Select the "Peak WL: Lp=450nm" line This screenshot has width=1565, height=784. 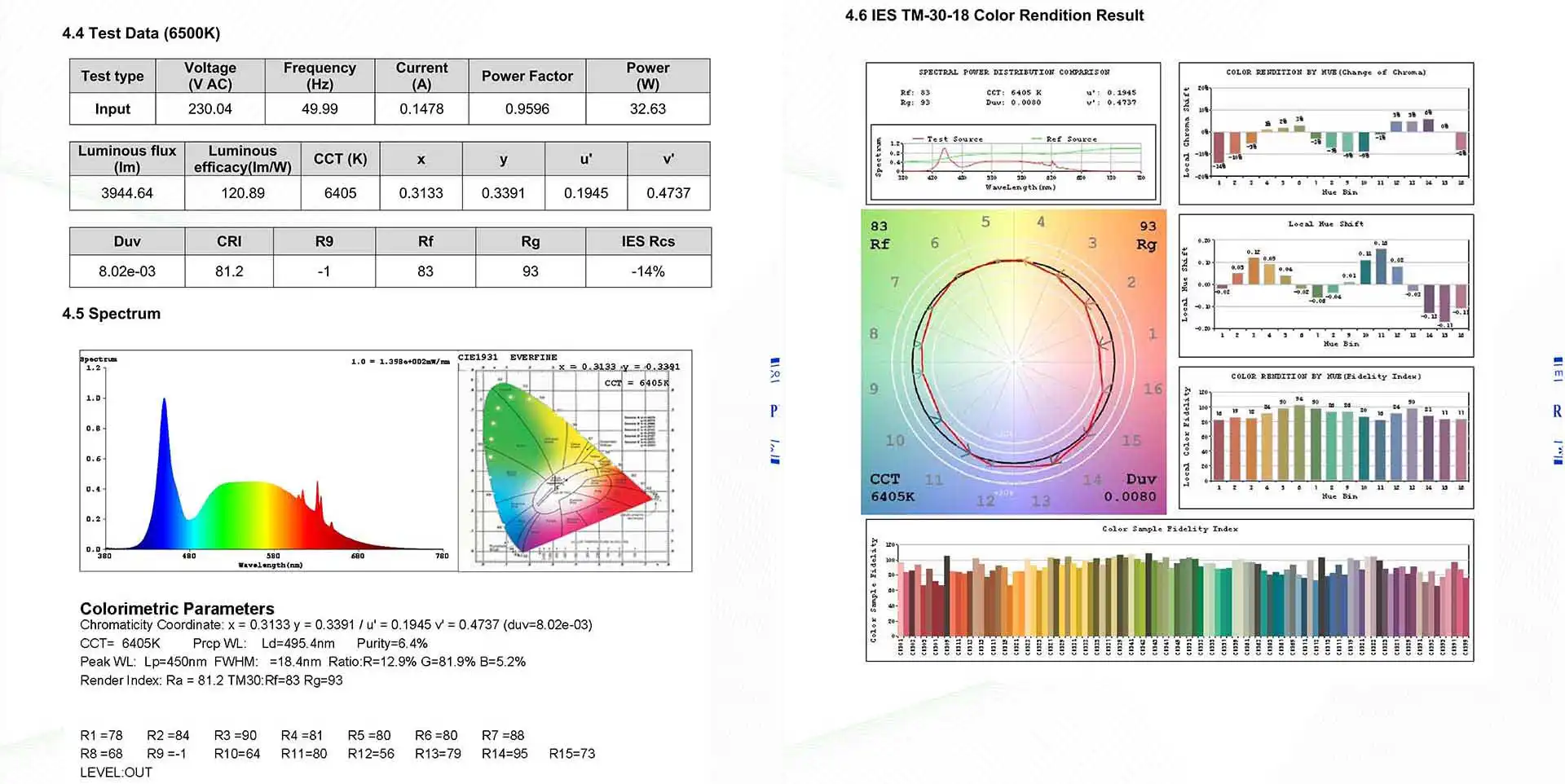coord(302,662)
